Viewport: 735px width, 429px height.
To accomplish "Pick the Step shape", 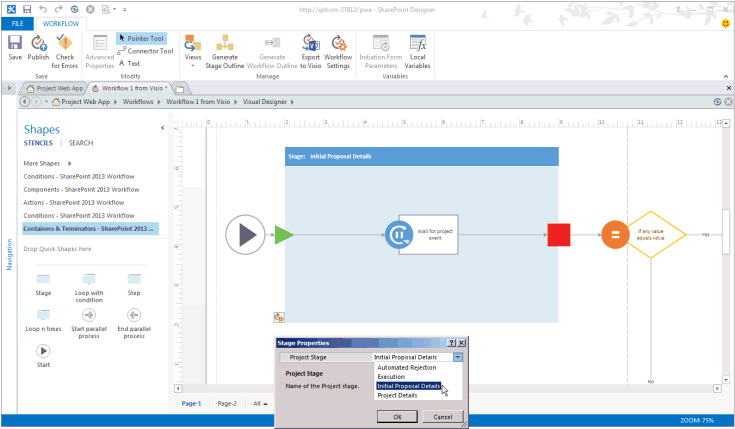I will pyautogui.click(x=134, y=285).
